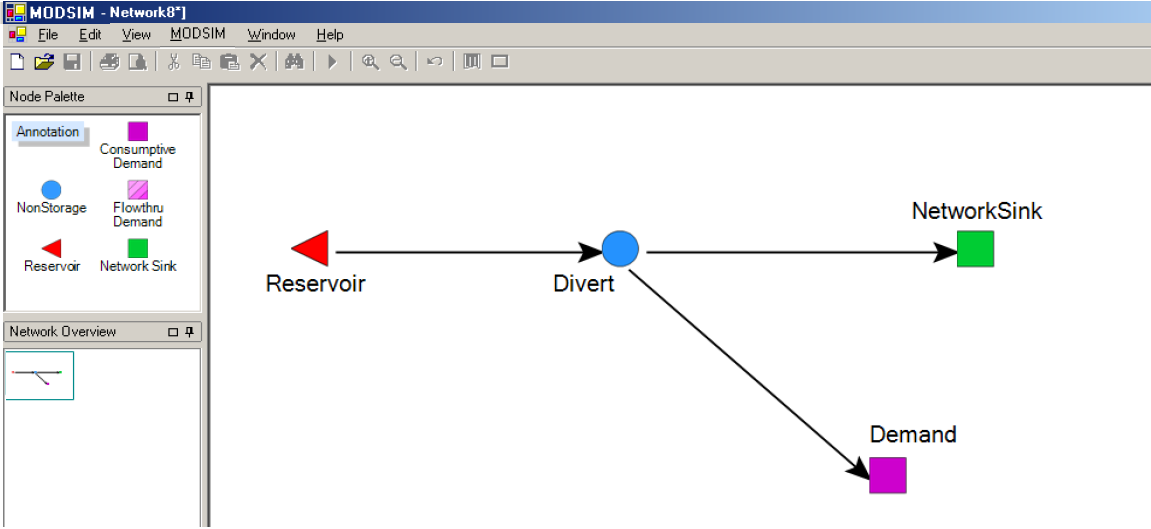Pin the Node Palette panel

point(190,97)
